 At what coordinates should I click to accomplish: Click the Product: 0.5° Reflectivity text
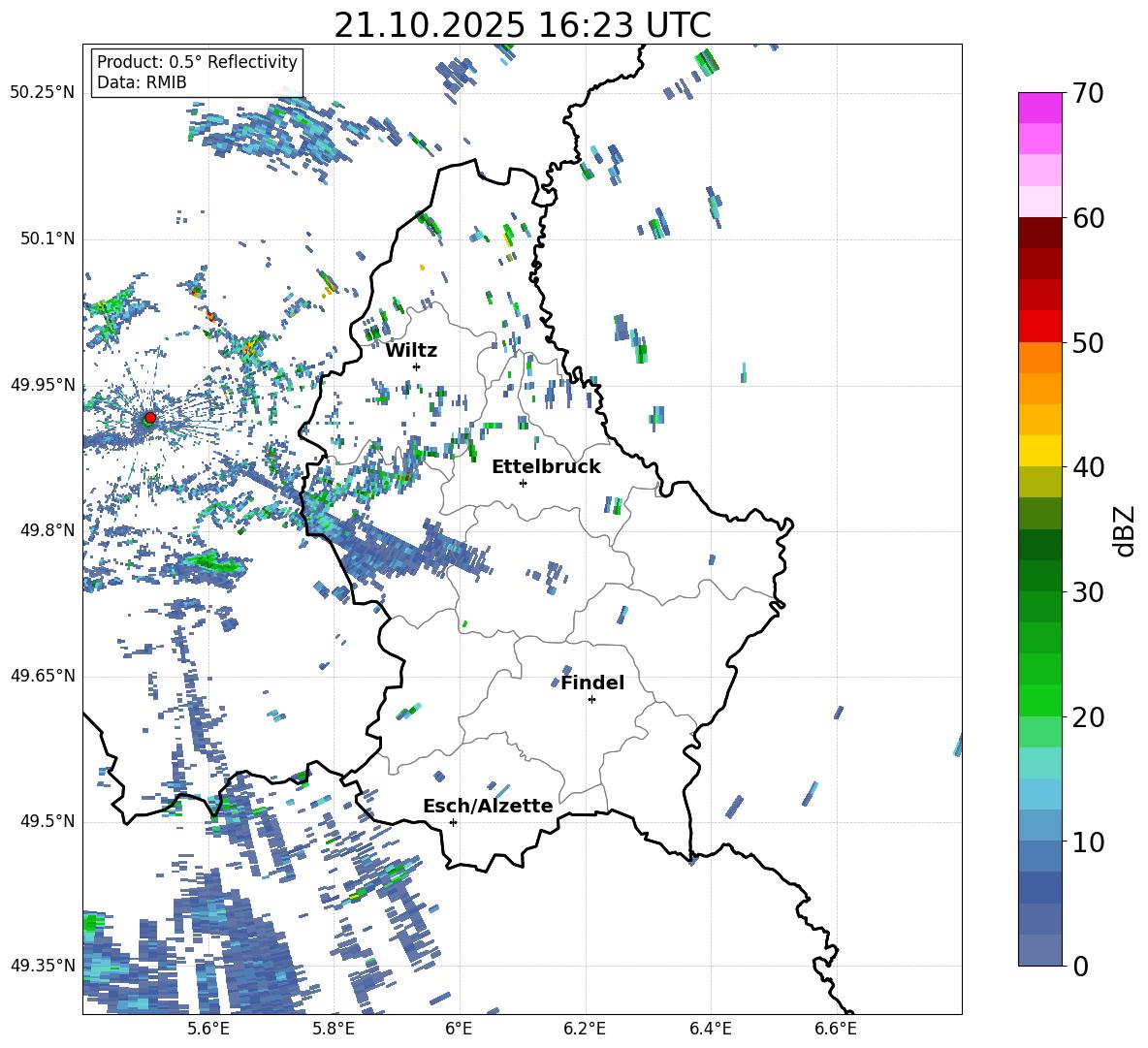(x=197, y=61)
